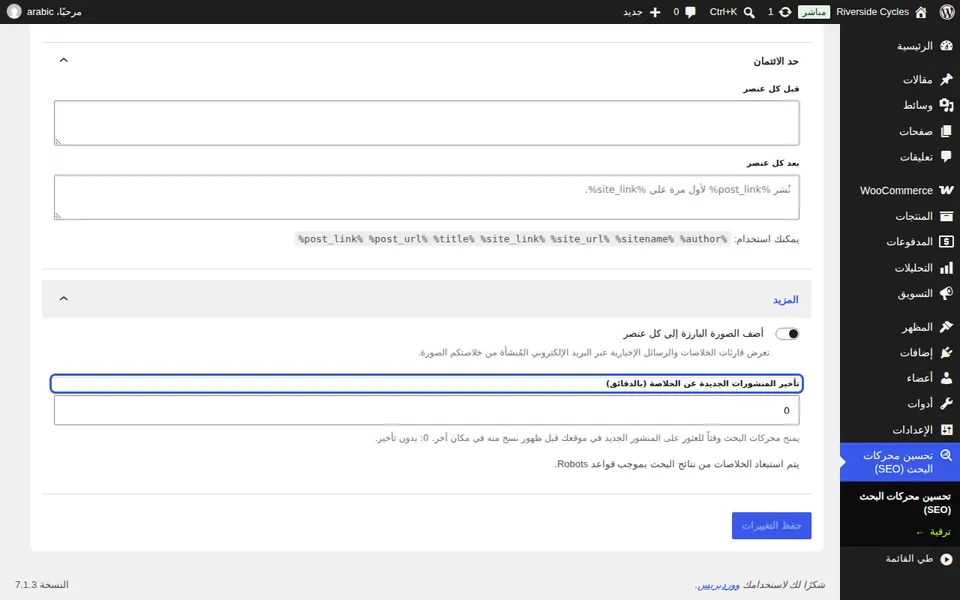Click the %site_link% variable code

[512, 239]
